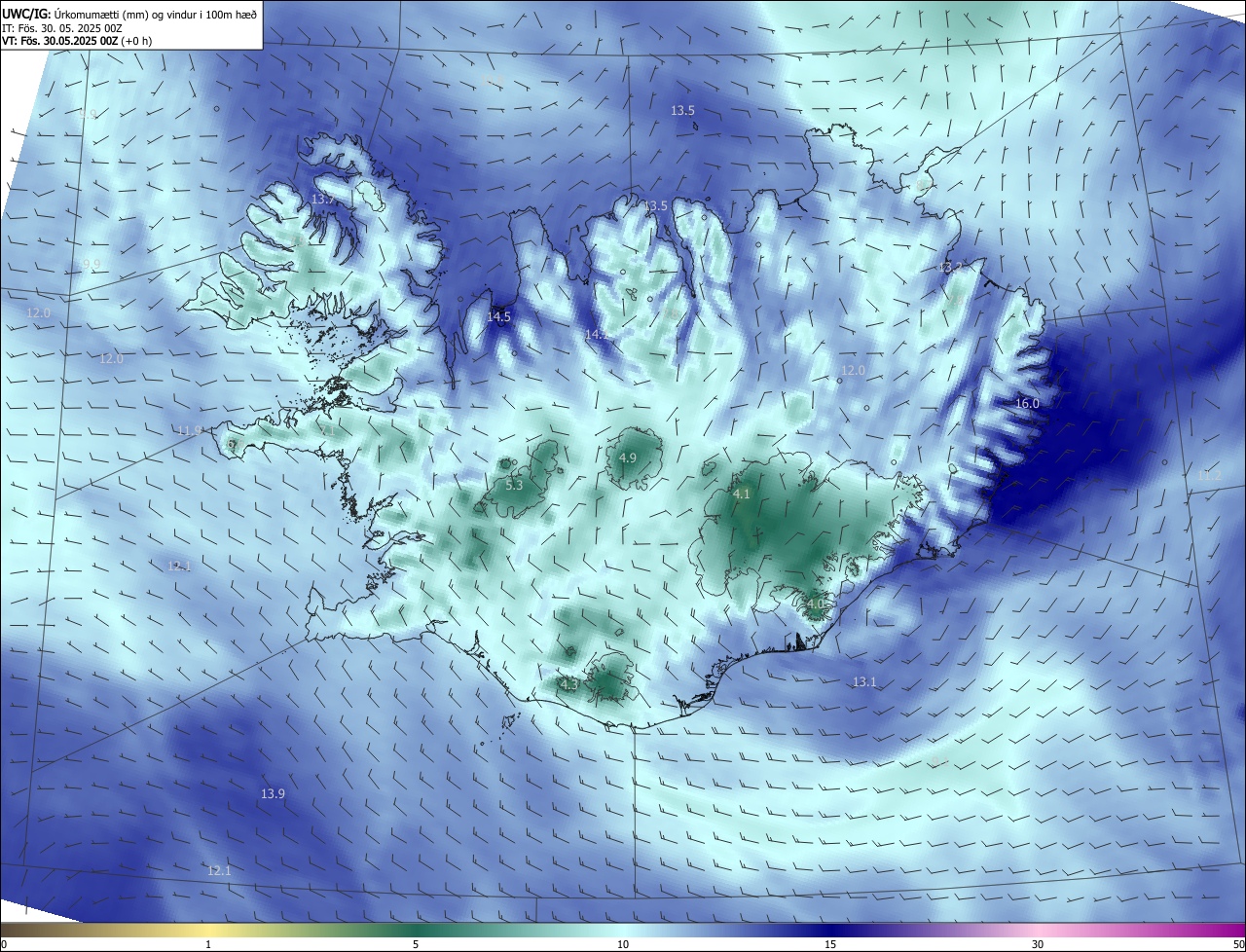Click the 1 tick label on the color scale

pos(208,944)
